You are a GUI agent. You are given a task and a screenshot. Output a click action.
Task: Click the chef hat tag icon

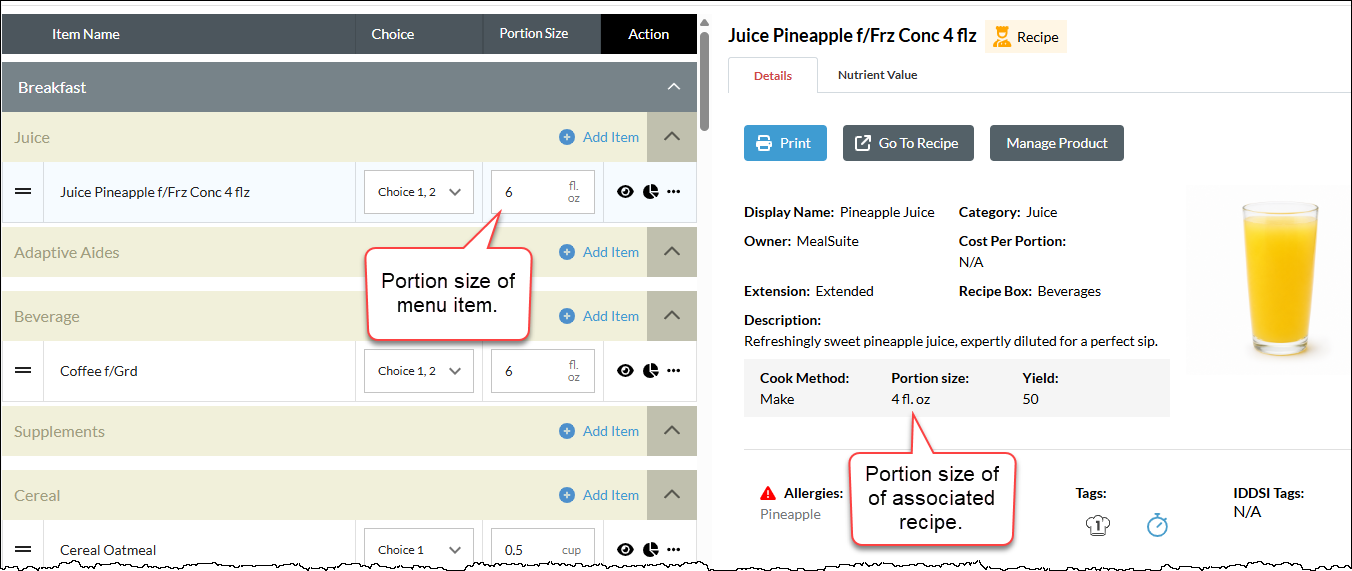click(1097, 525)
